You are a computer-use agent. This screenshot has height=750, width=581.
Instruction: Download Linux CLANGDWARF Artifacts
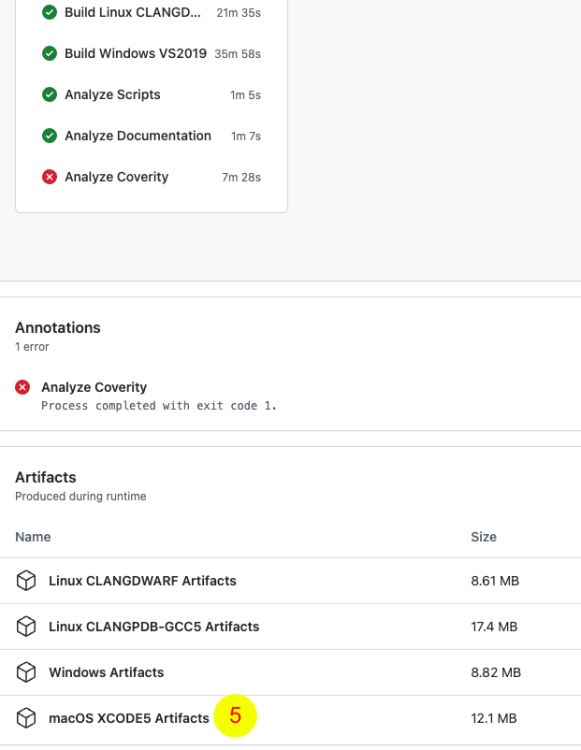click(x=143, y=581)
